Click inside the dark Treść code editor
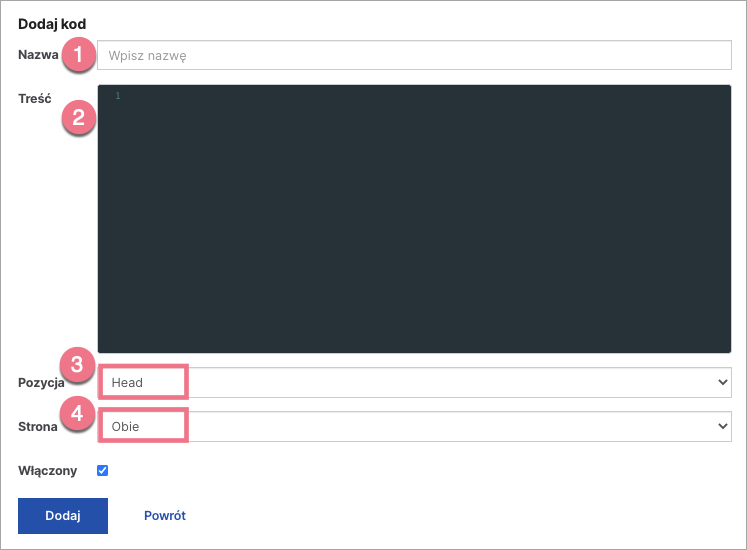747x550 pixels. 414,220
